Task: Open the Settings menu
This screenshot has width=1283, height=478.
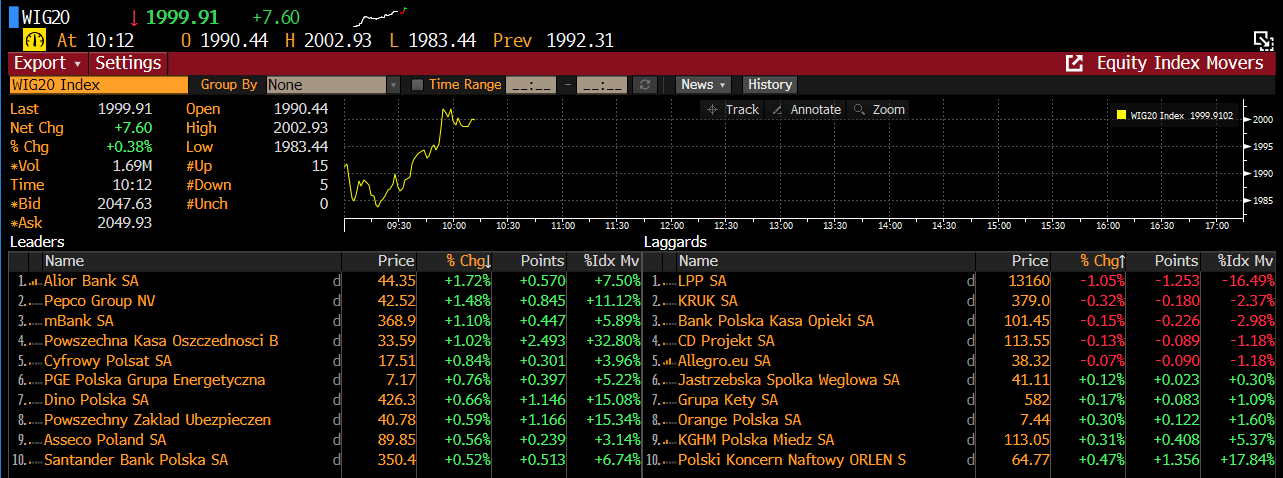Action: (x=128, y=63)
